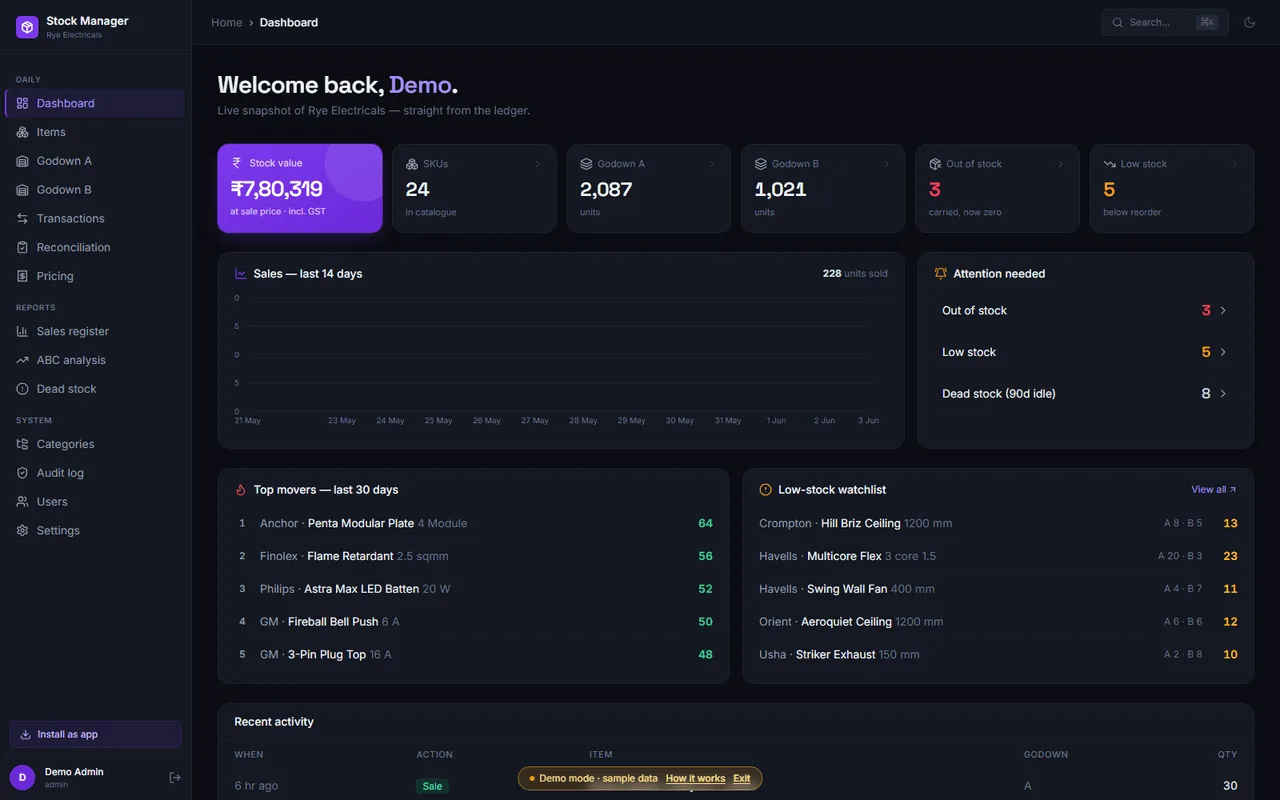Open Godown B card chevron
The height and width of the screenshot is (800, 1280).
pyautogui.click(x=886, y=164)
